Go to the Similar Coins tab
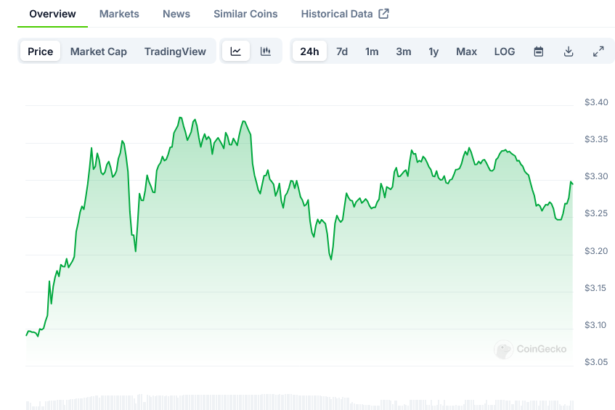615x410 pixels. pyautogui.click(x=245, y=14)
